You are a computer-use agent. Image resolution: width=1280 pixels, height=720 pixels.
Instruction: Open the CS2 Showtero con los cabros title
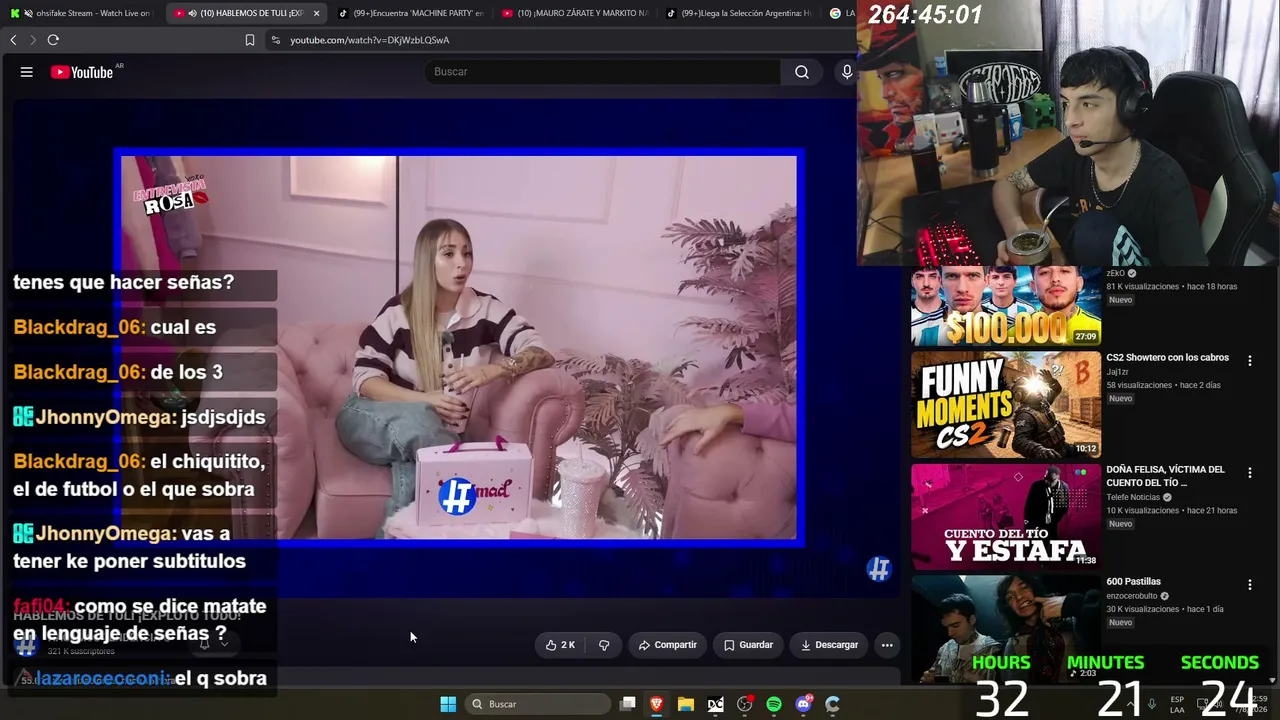pos(1167,358)
